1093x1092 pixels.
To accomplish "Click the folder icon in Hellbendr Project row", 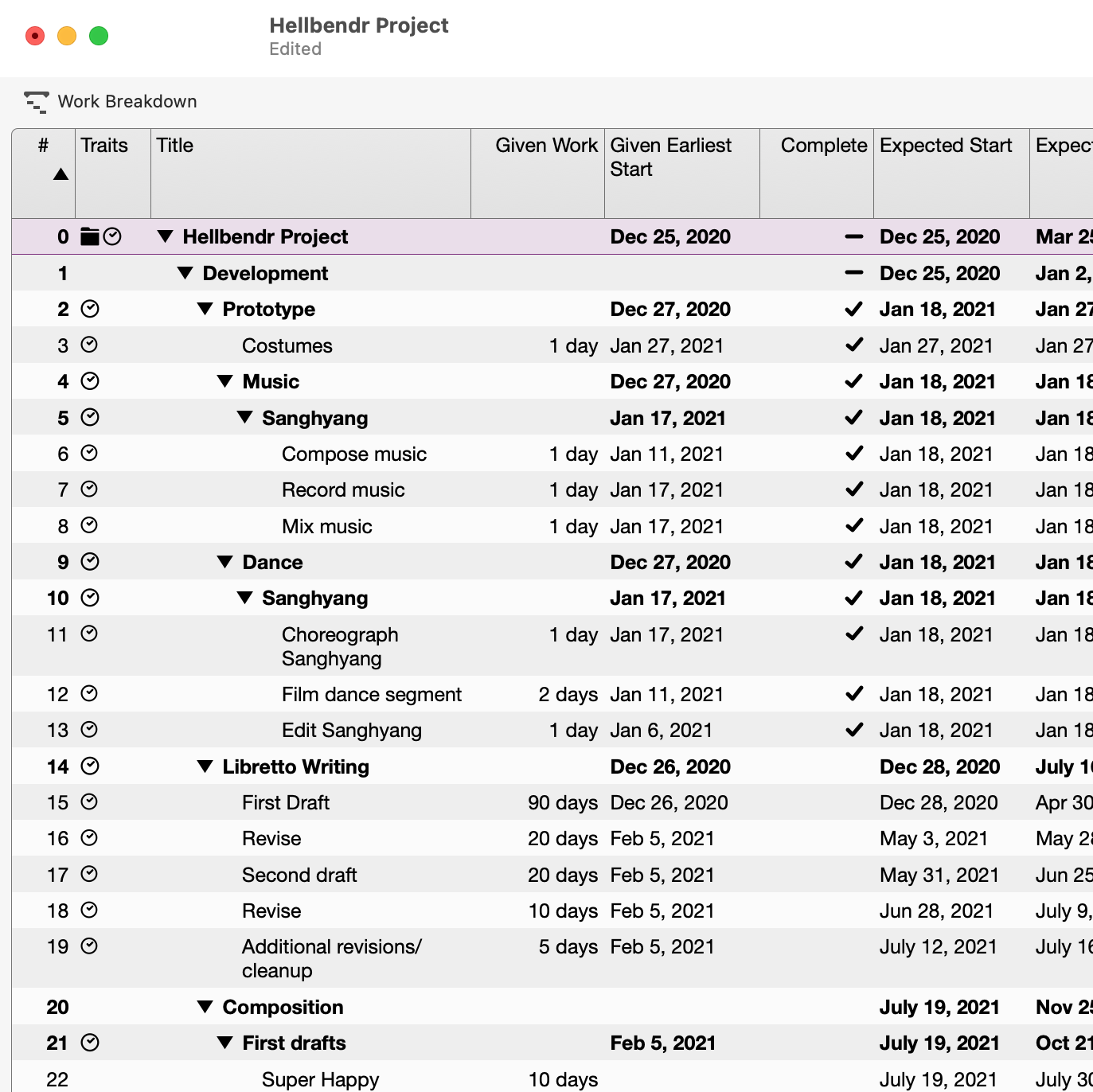I will point(90,236).
